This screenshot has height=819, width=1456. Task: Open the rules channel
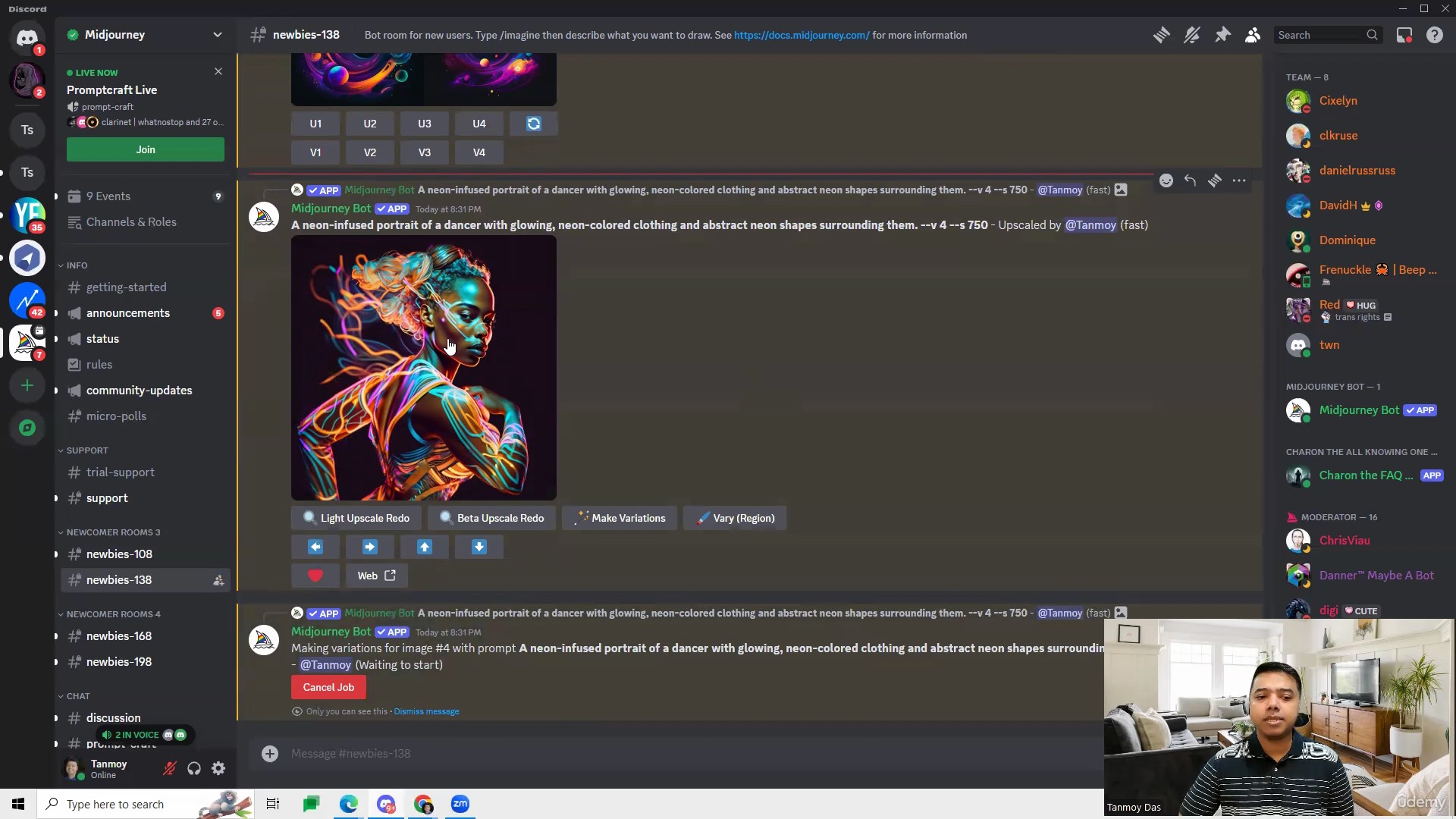tap(146, 365)
